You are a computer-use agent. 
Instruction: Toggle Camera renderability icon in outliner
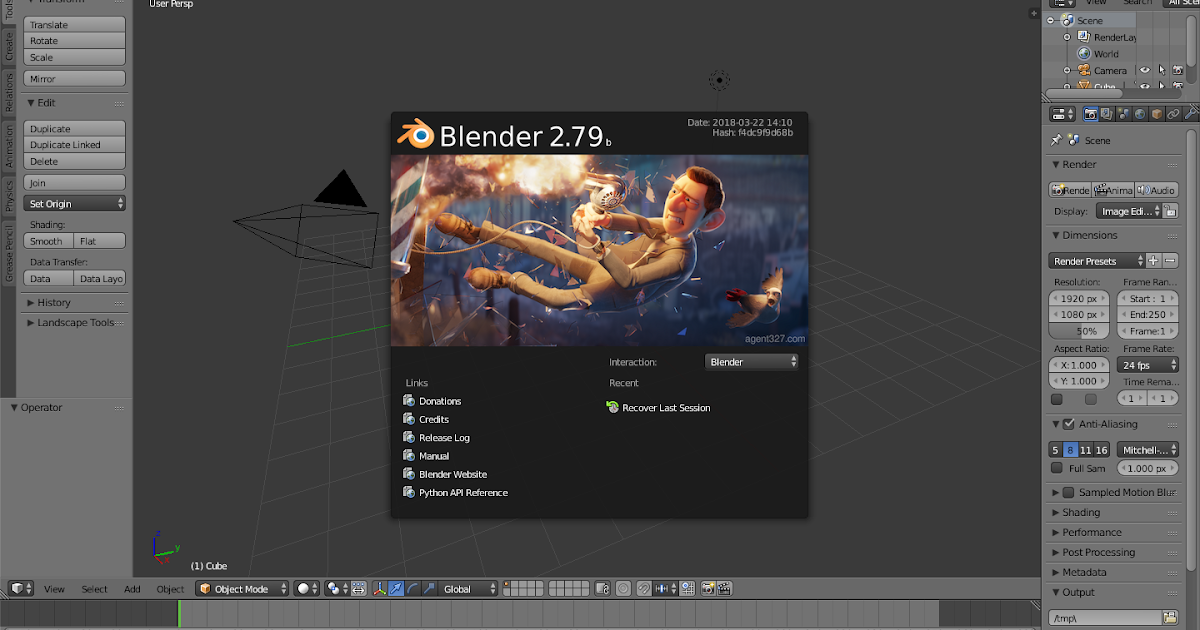pos(1178,71)
